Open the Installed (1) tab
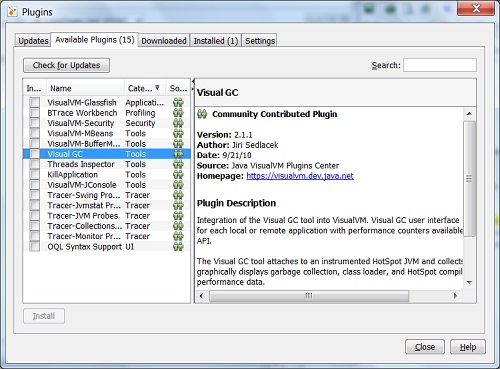The width and height of the screenshot is (500, 369). [215, 41]
